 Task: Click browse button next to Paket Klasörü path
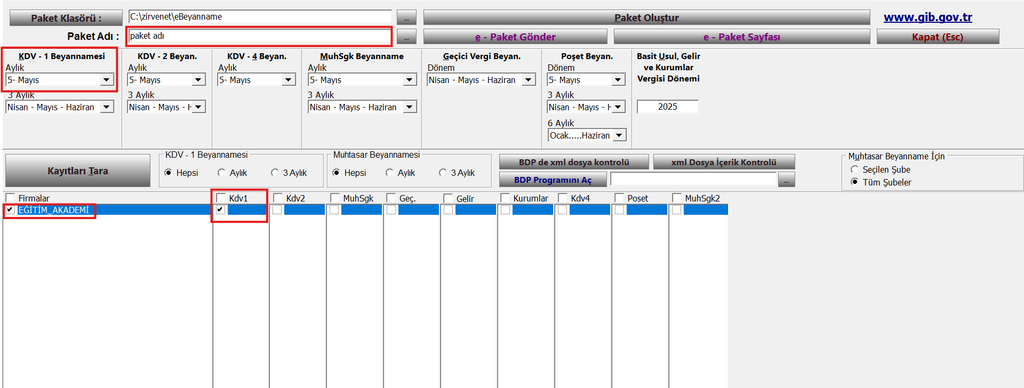406,17
